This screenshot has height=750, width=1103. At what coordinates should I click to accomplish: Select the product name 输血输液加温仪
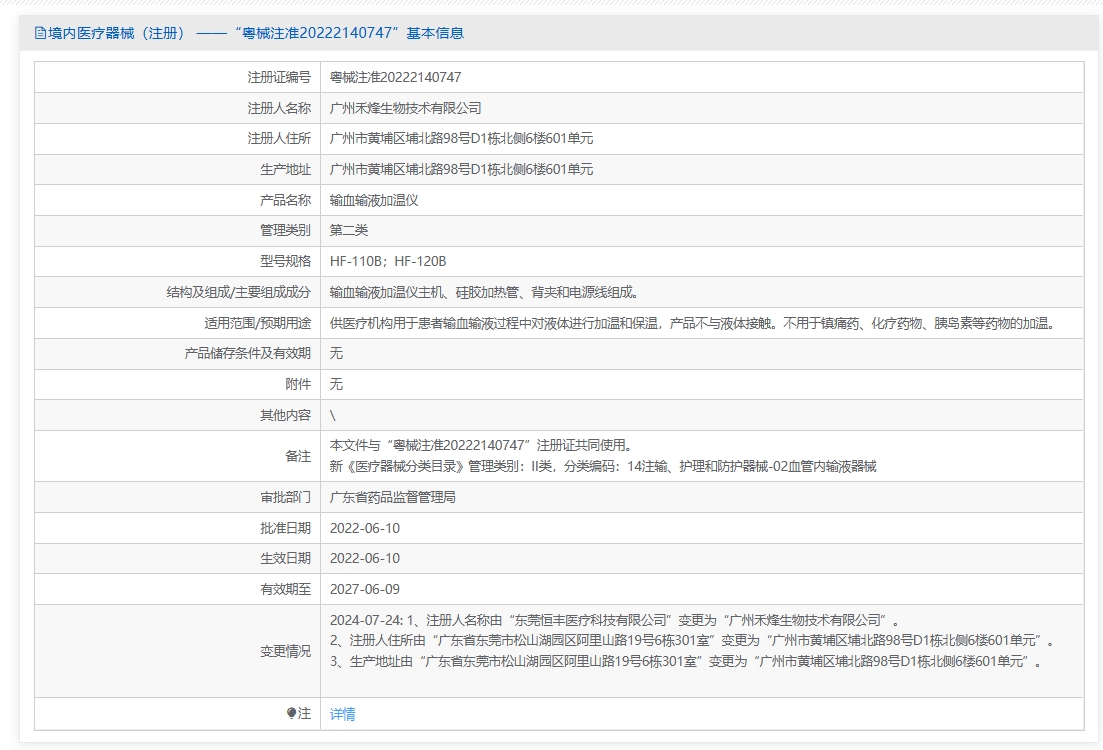click(374, 201)
